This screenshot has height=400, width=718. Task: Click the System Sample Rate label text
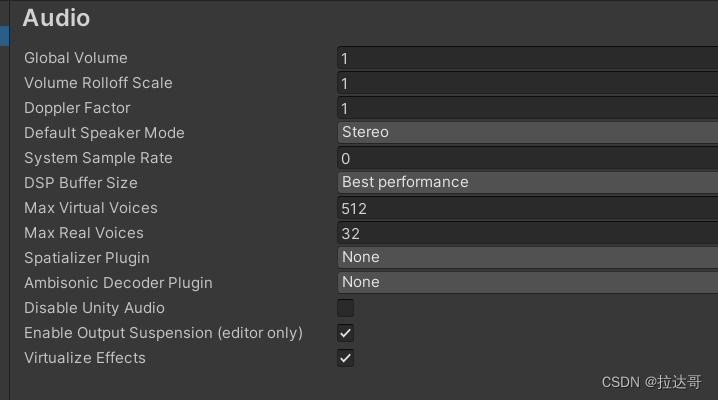tap(98, 158)
